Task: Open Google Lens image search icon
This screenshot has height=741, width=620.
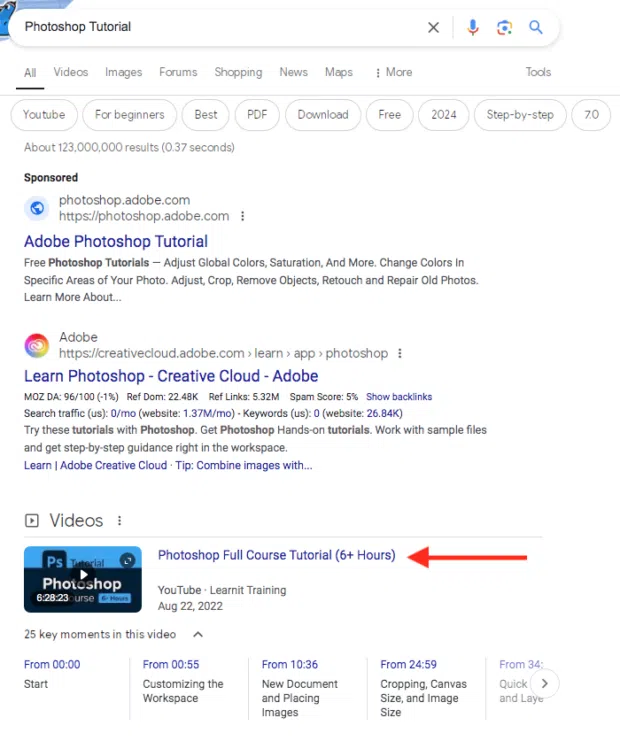Action: (x=504, y=28)
